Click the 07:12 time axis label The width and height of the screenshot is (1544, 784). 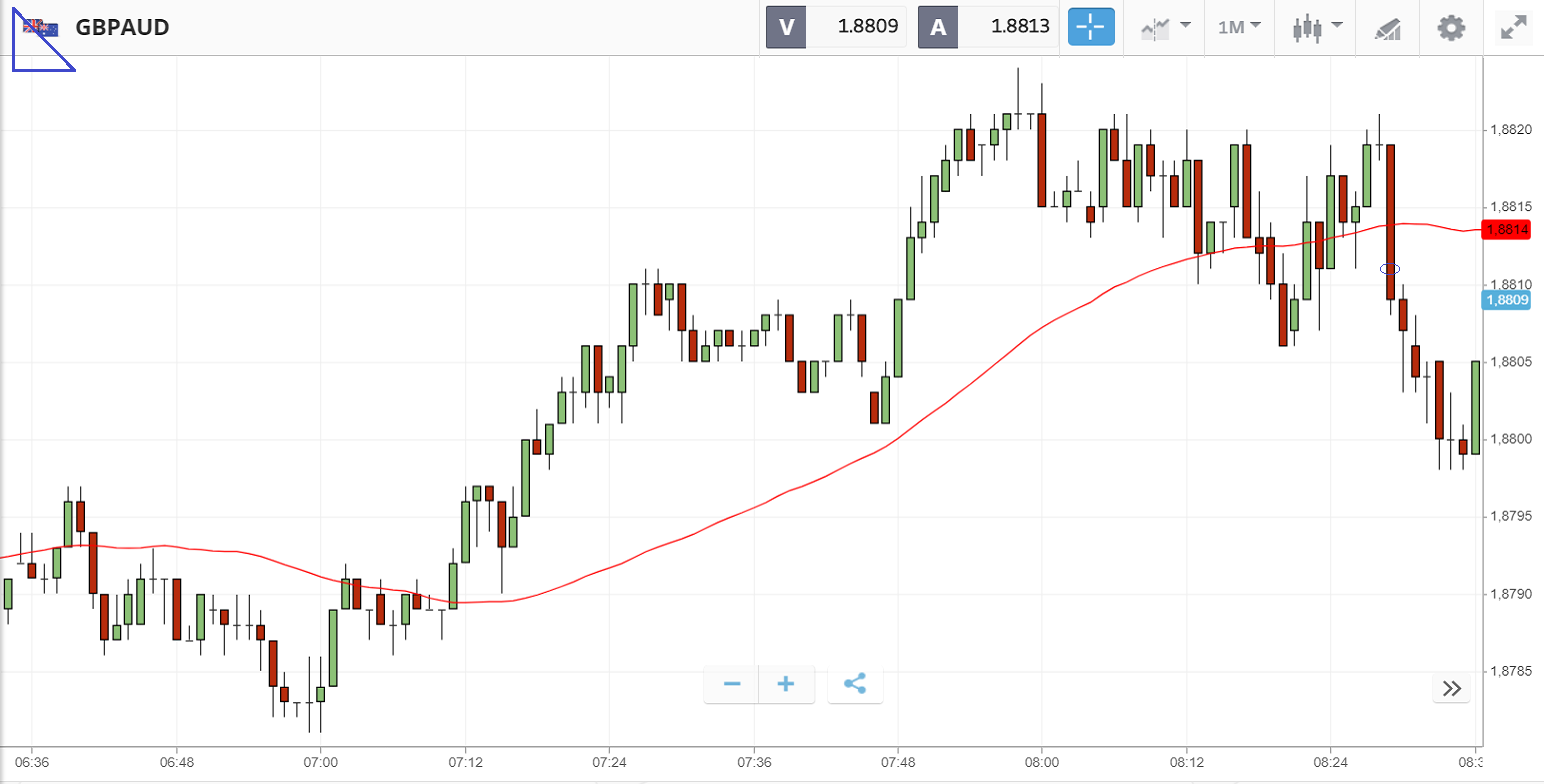click(x=465, y=761)
